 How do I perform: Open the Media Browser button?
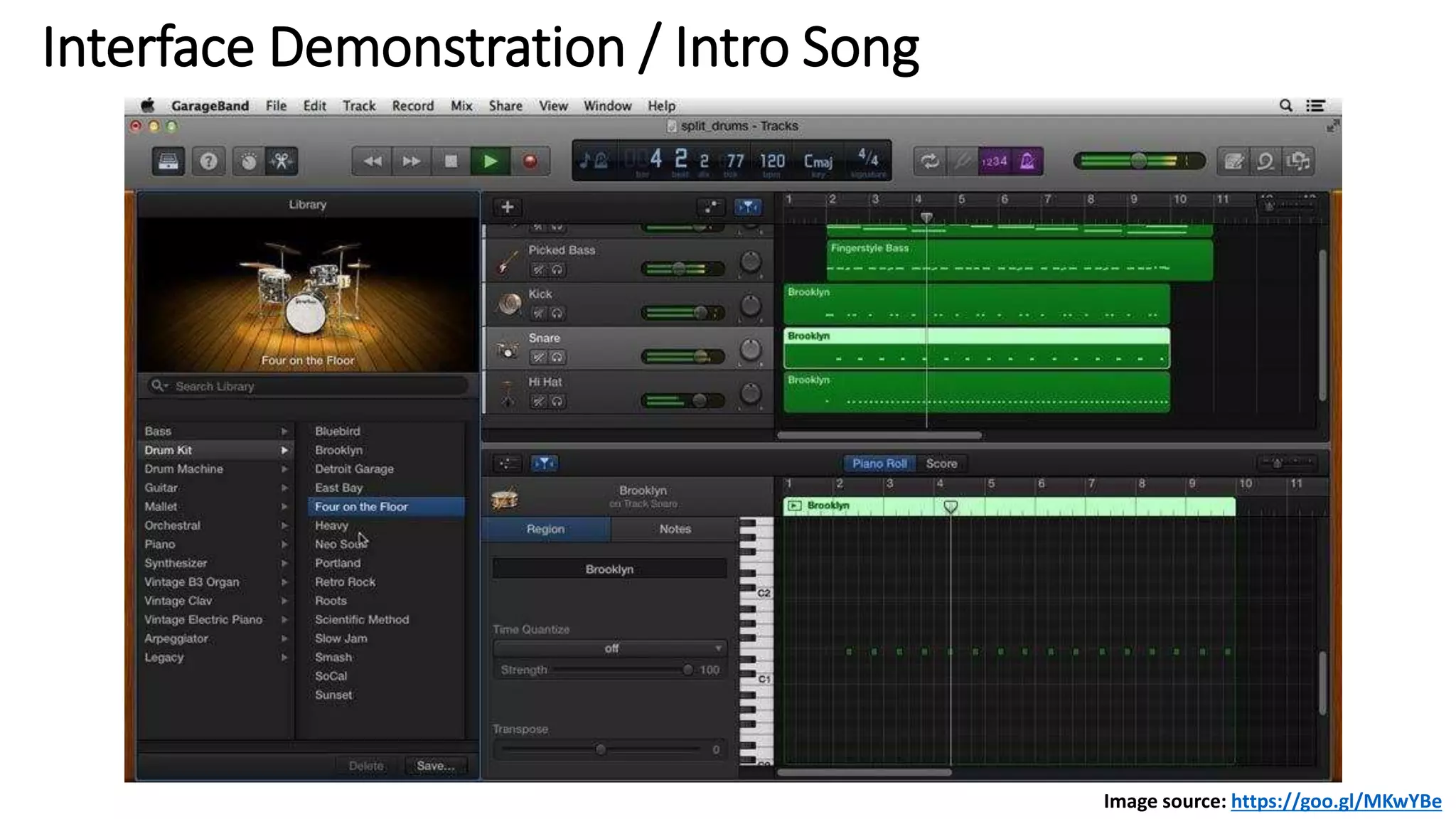[1298, 161]
